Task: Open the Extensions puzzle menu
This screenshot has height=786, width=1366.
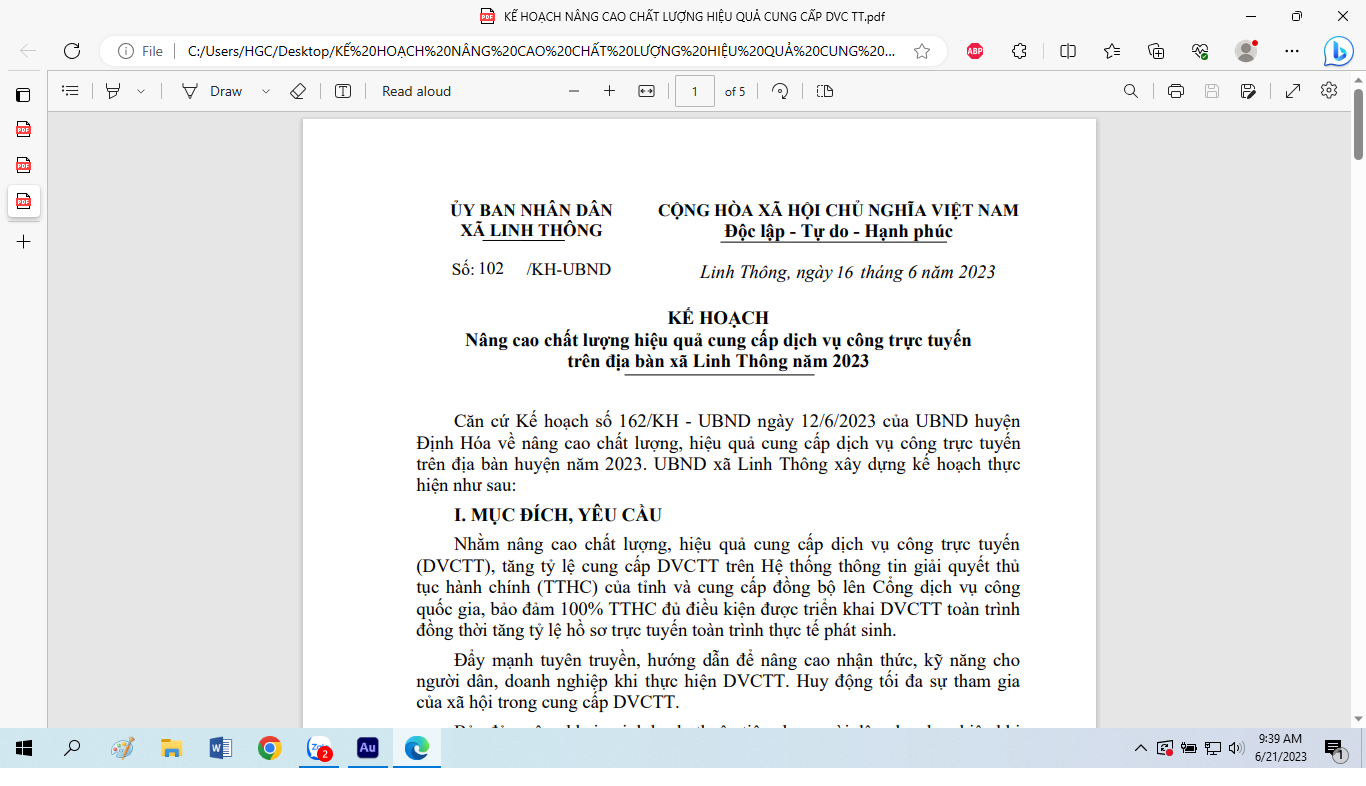Action: (1020, 51)
